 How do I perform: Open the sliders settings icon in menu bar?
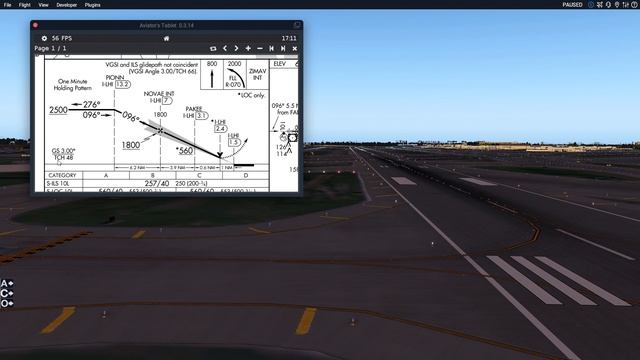626,5
